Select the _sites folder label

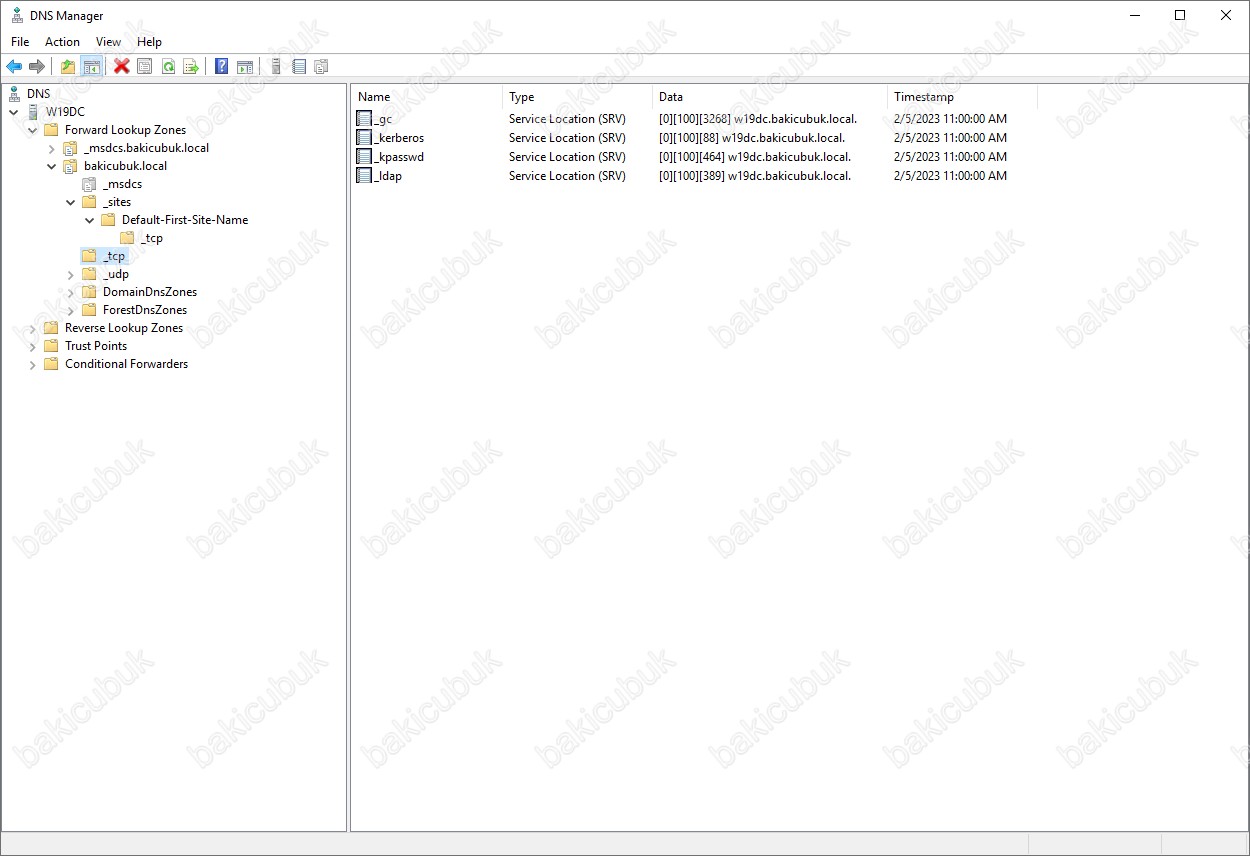tap(117, 202)
